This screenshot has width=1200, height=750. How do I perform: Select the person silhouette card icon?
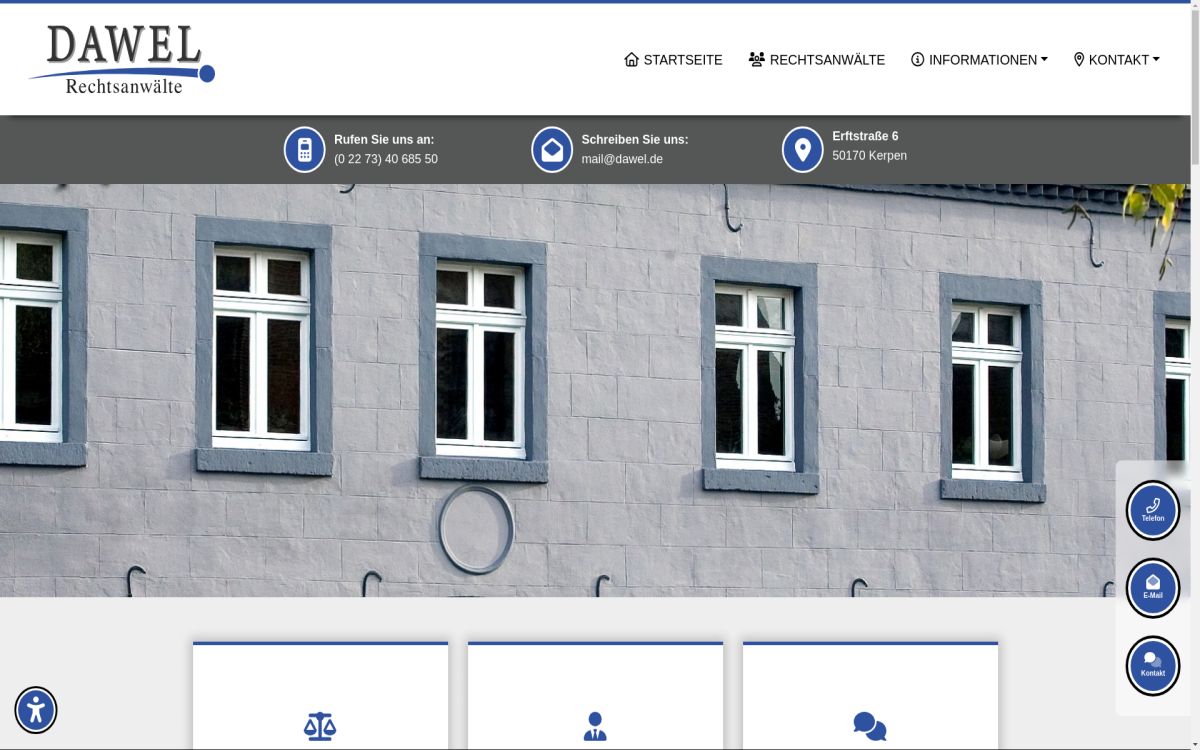pos(595,725)
